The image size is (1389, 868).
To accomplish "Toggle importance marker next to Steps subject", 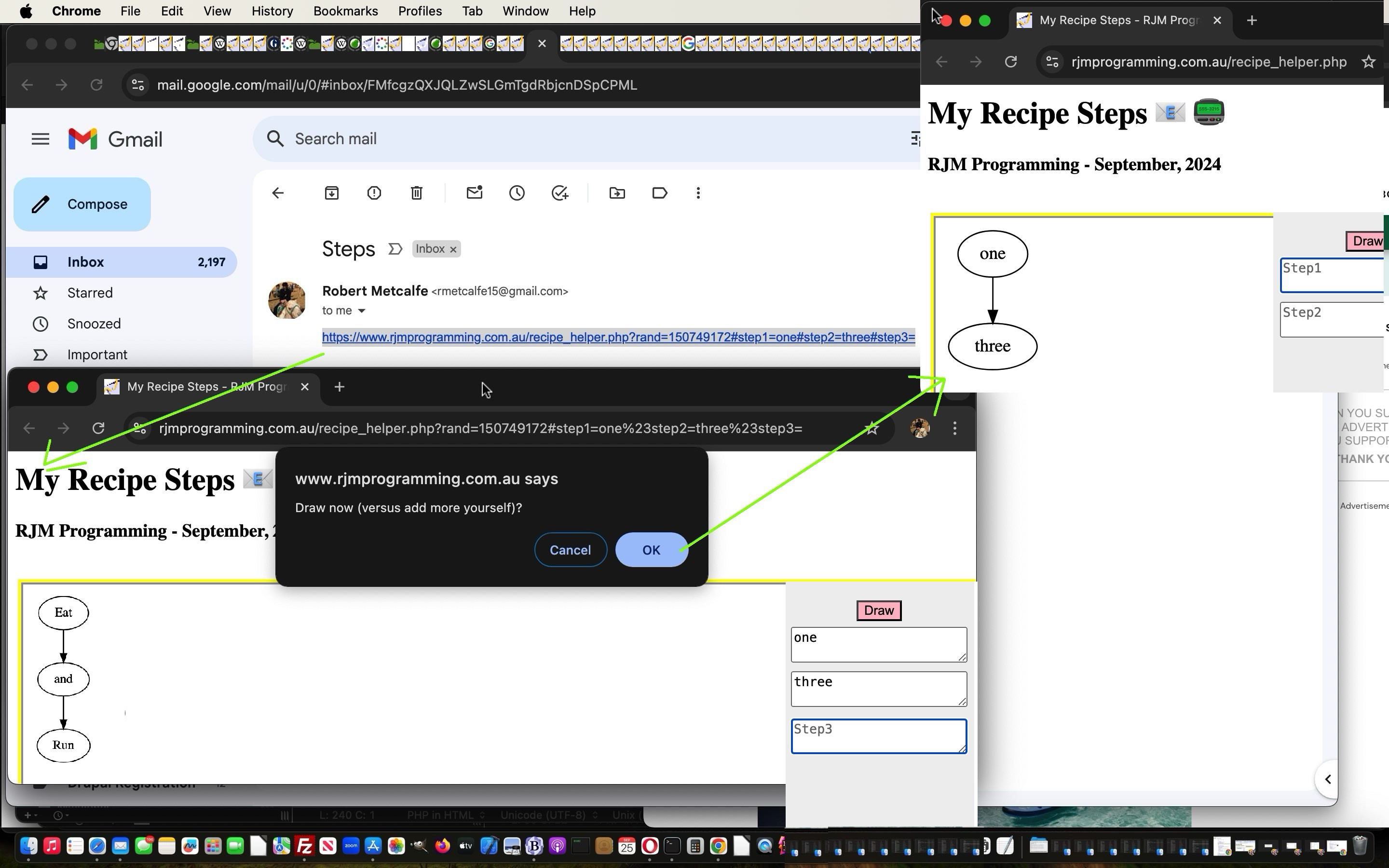I will pos(395,249).
